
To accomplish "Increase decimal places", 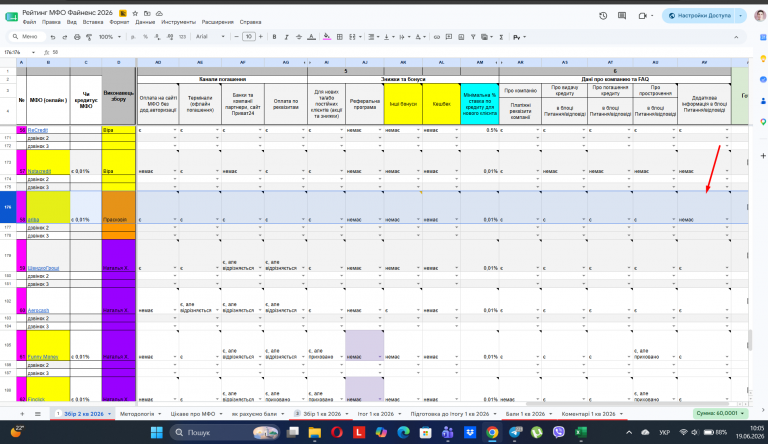I will tap(170, 37).
